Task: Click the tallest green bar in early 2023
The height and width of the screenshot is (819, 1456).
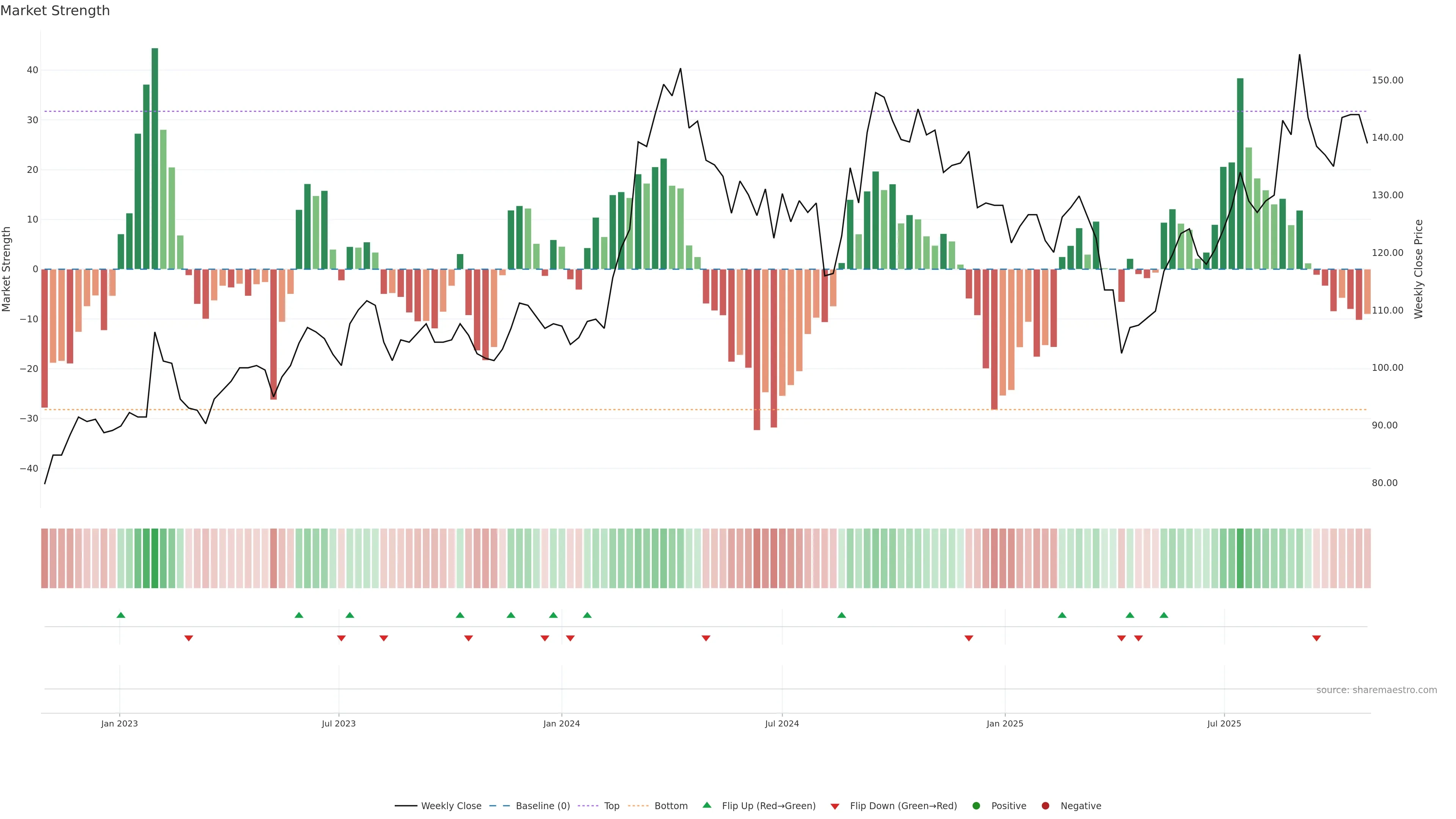Action: point(155,158)
